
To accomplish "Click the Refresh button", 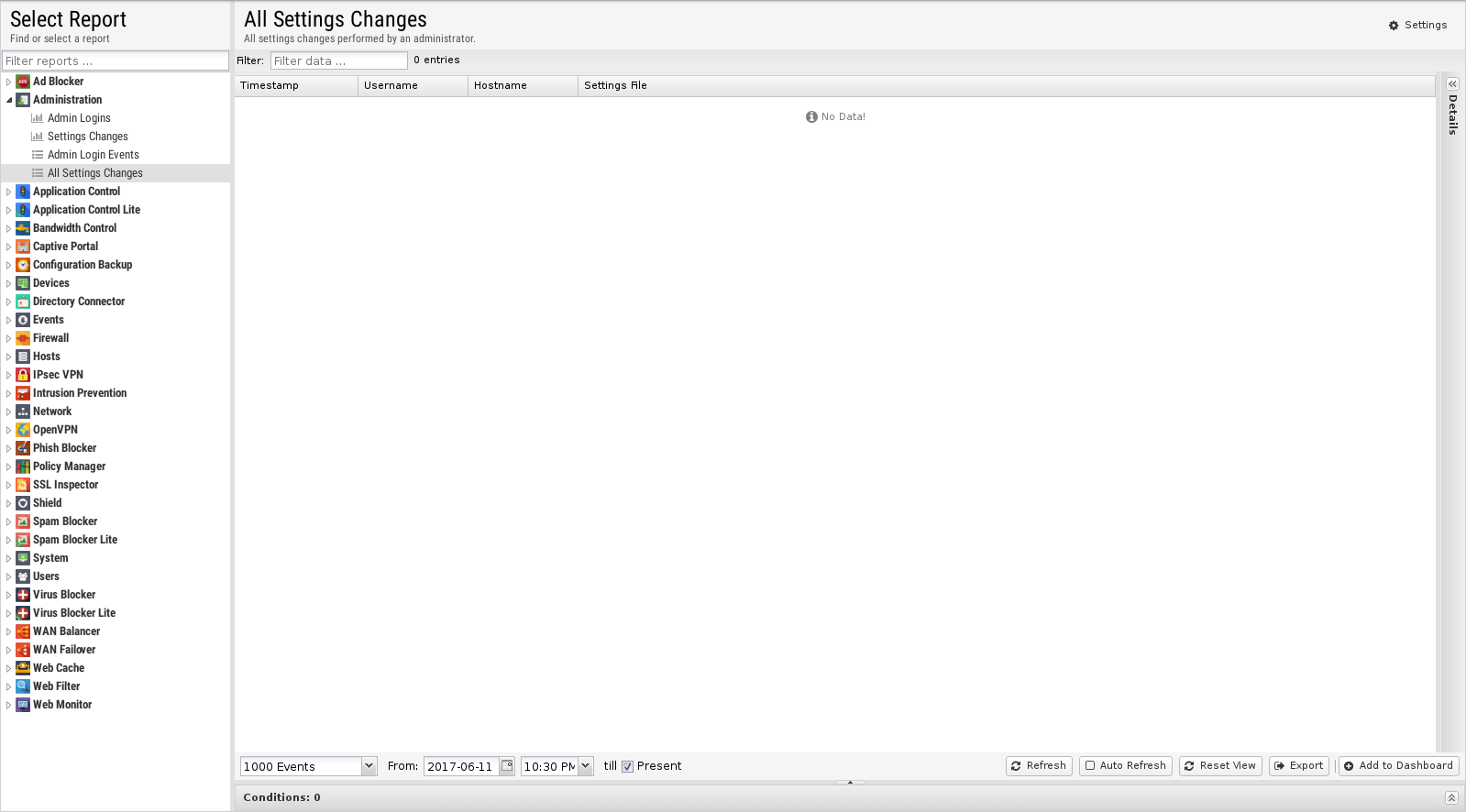I will [x=1039, y=766].
